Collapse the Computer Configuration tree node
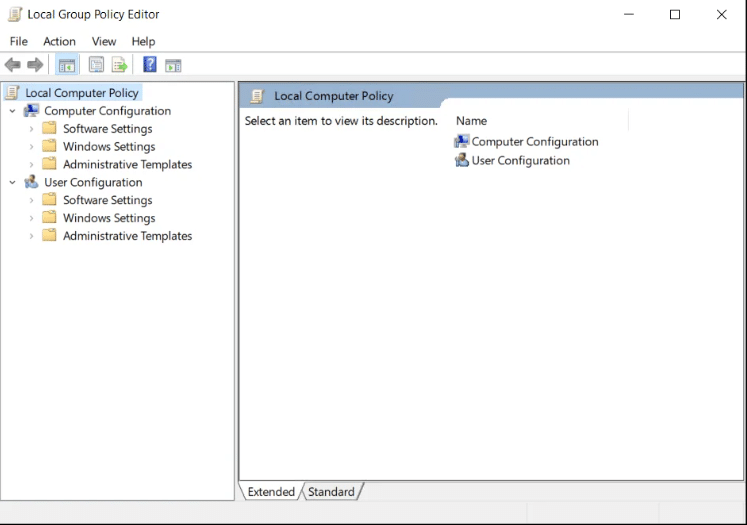 (13, 111)
